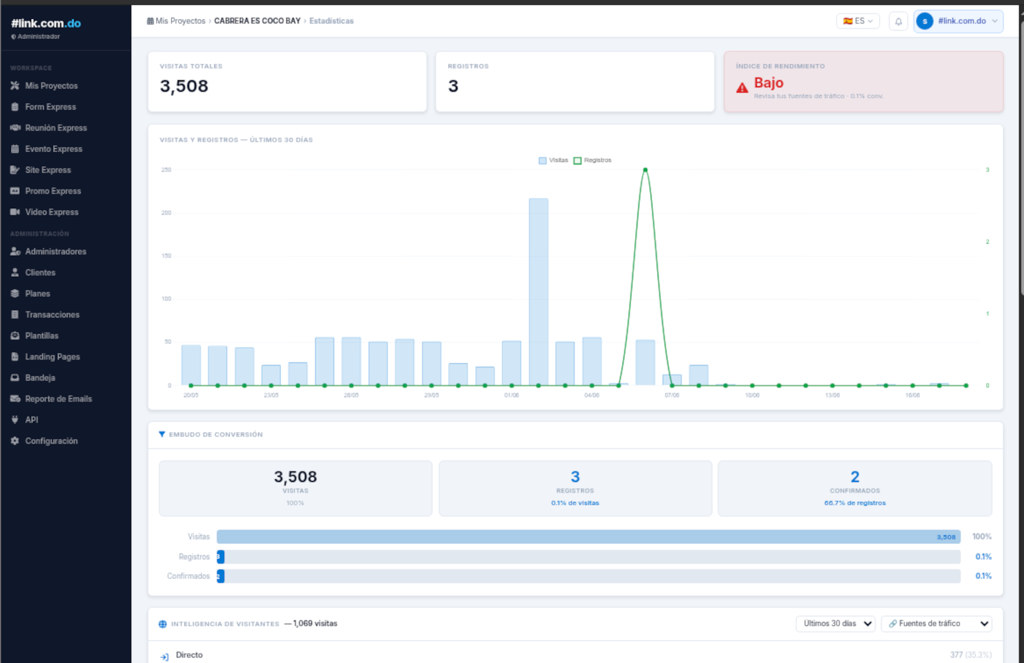This screenshot has width=1024, height=663.
Task: Click CABRERA ES COCO BAY breadcrumb
Action: point(257,21)
